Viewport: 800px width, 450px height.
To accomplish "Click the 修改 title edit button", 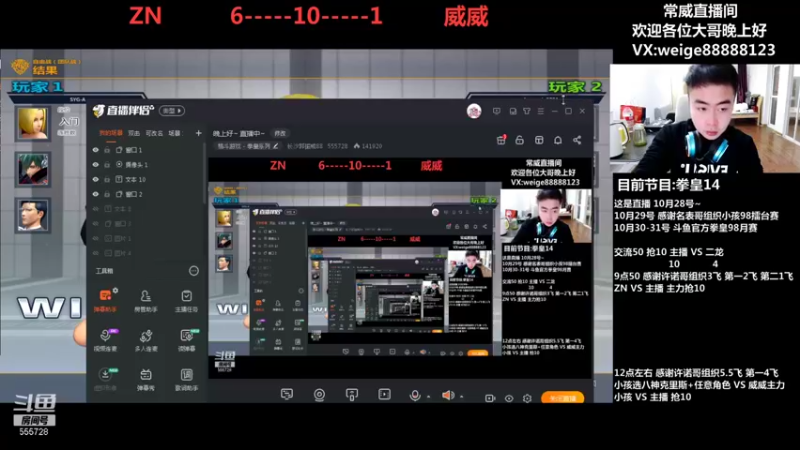I will [280, 133].
